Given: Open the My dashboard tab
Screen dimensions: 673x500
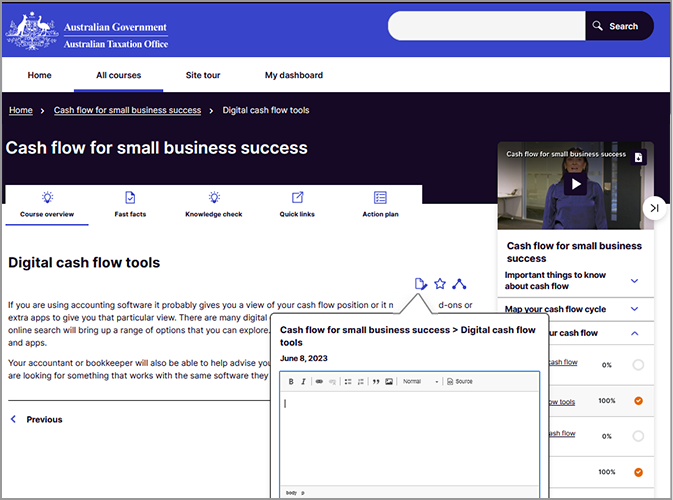Looking at the screenshot, I should (x=294, y=75).
